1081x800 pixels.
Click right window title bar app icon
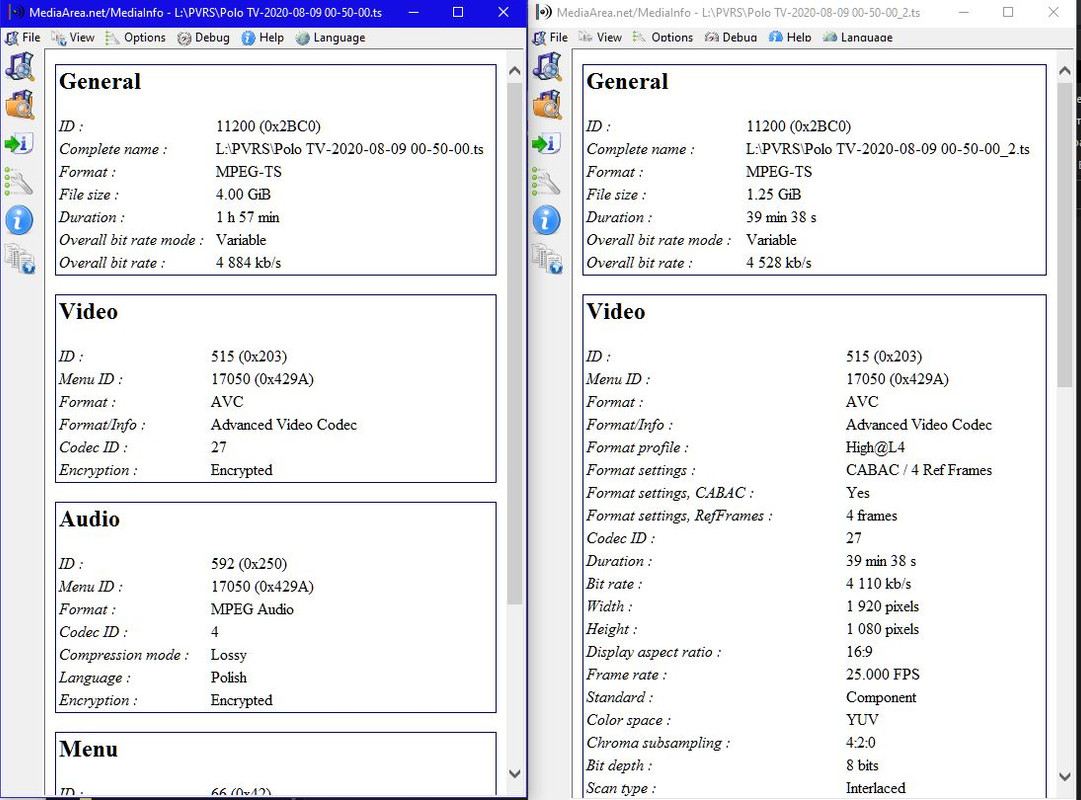click(544, 12)
